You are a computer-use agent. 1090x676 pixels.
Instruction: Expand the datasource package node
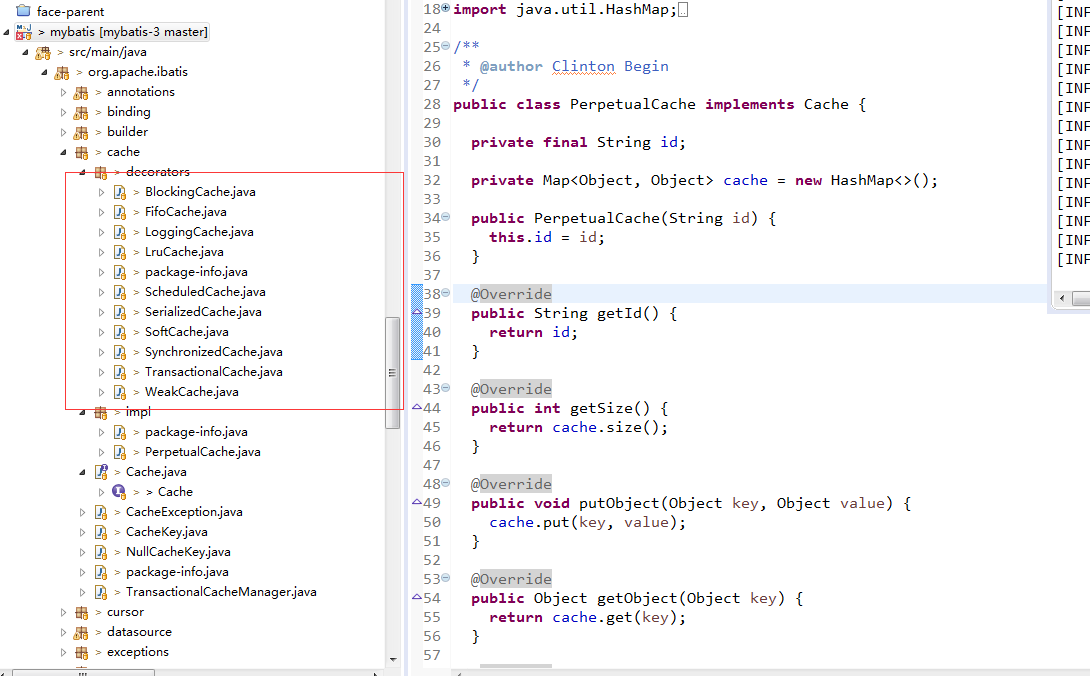(x=63, y=633)
